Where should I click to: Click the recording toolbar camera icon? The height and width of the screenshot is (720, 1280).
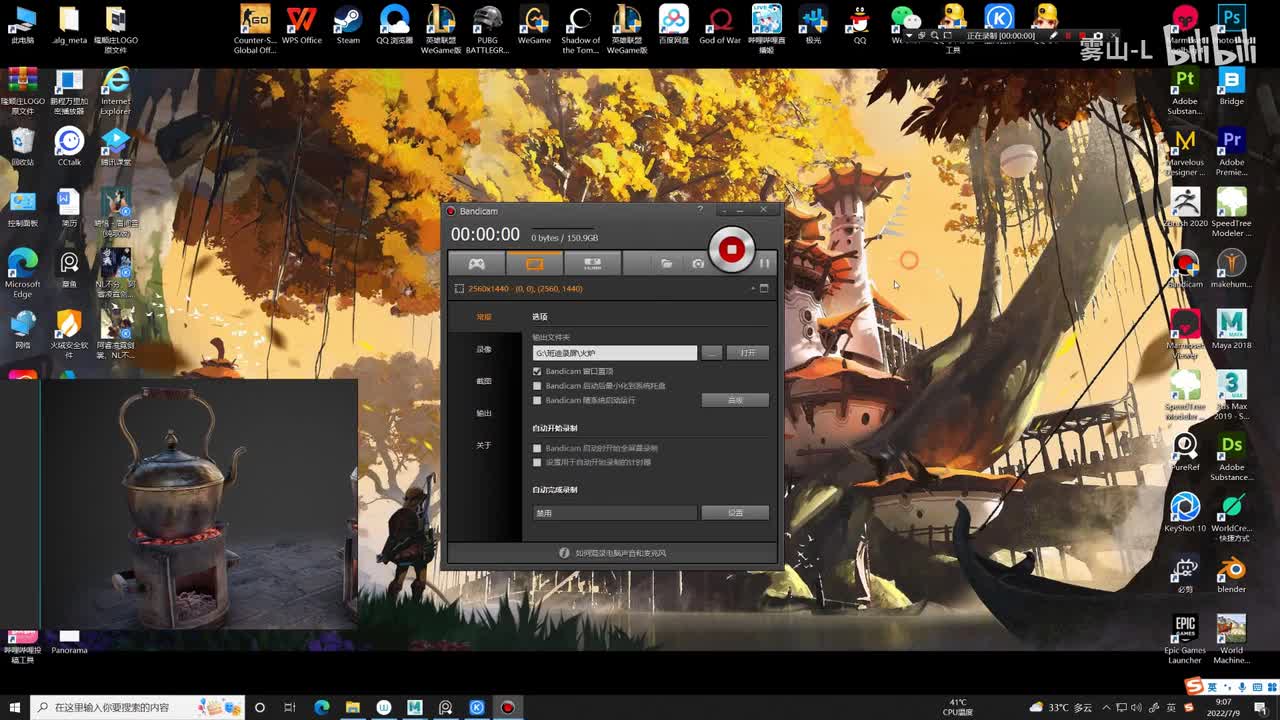1097,35
